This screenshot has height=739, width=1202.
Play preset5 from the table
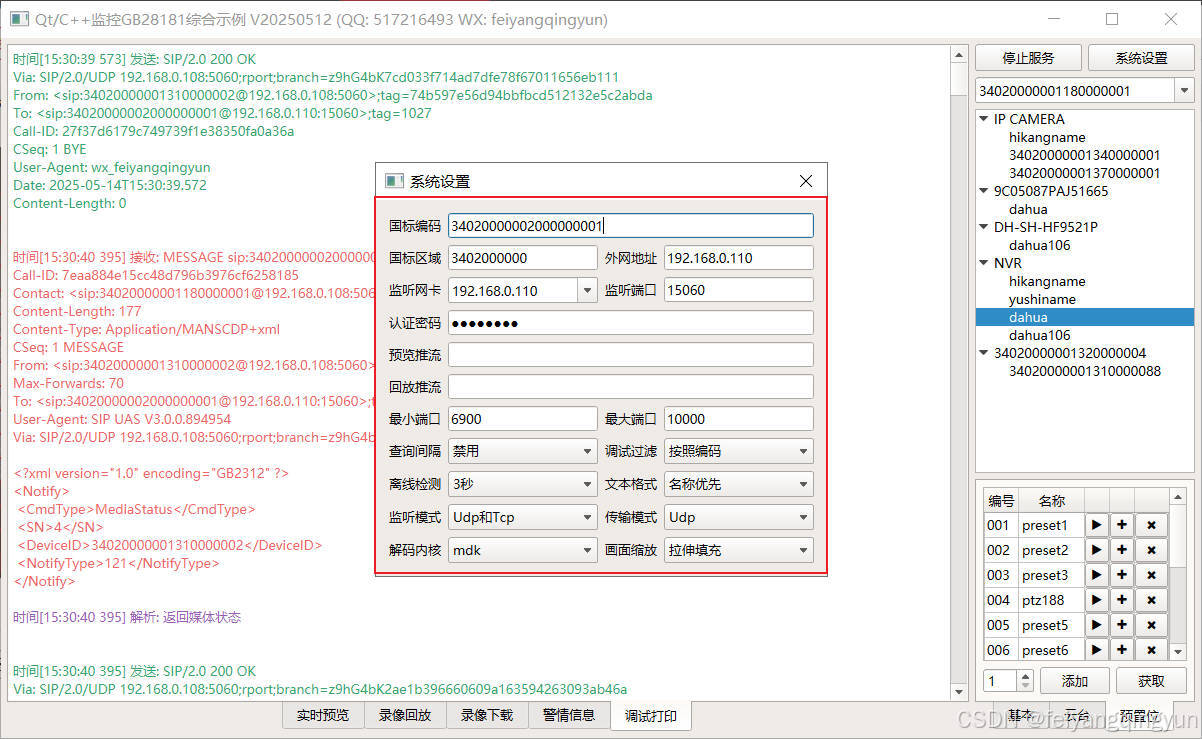1096,625
